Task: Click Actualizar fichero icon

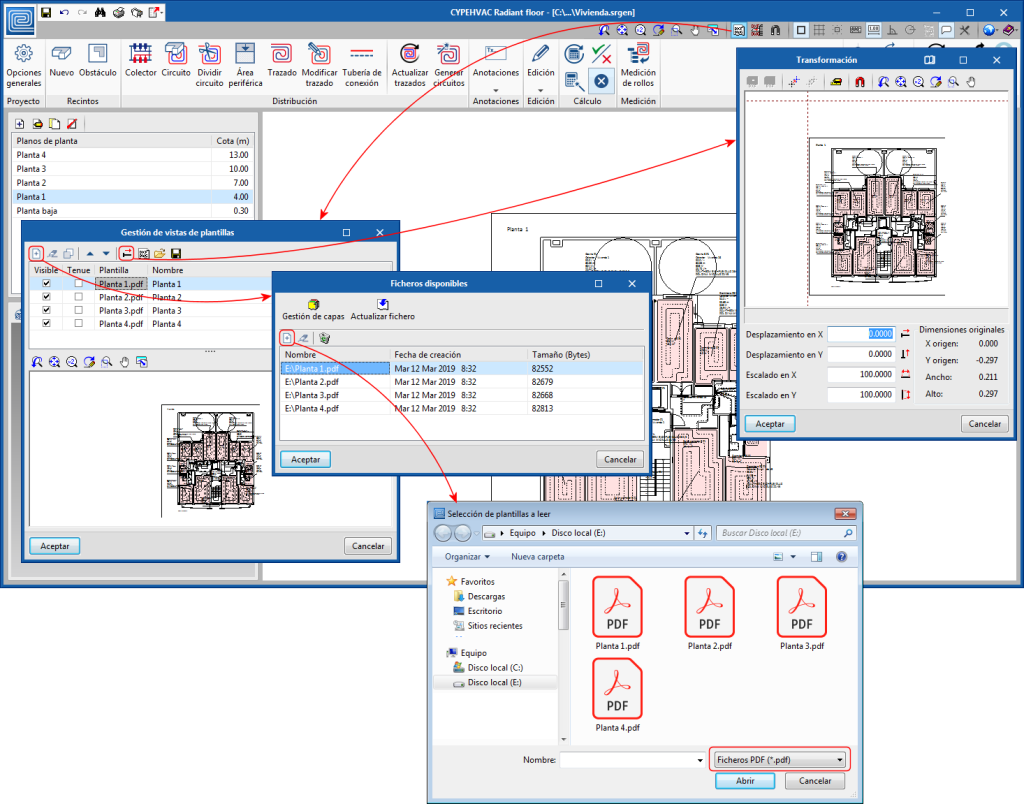Action: pos(383,310)
